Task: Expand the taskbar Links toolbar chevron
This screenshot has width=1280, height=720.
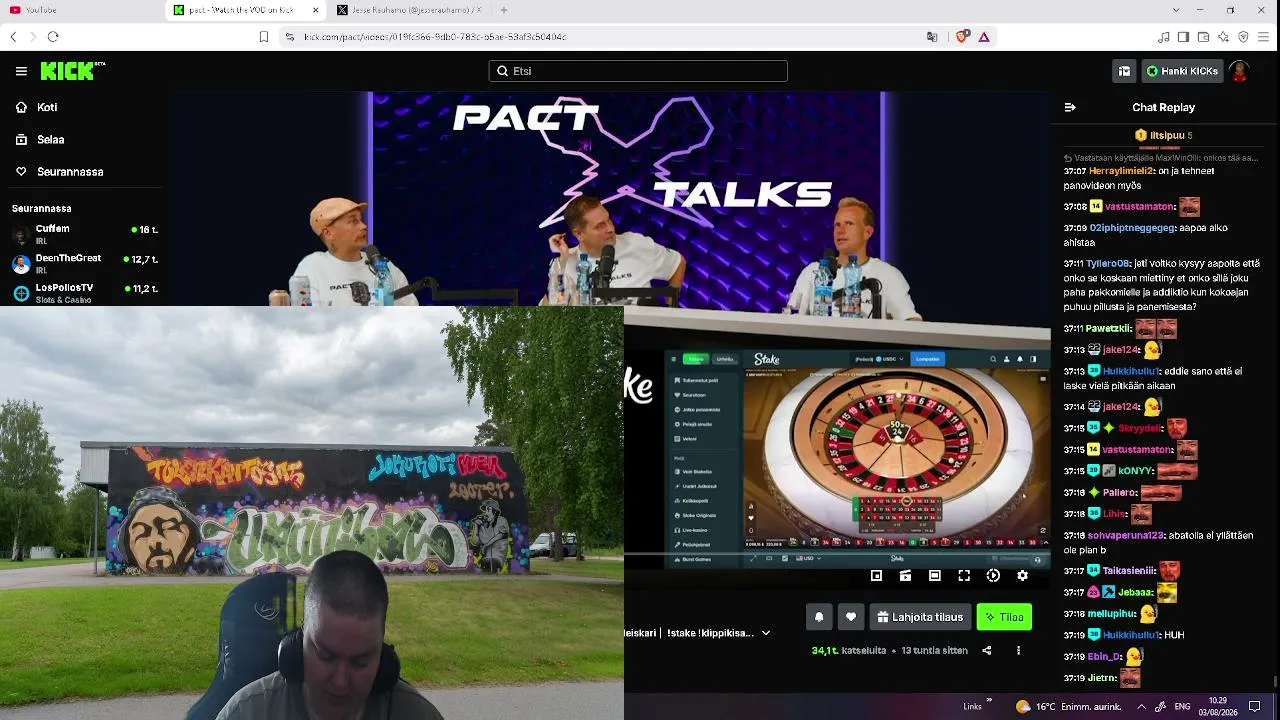Action: pos(990,701)
